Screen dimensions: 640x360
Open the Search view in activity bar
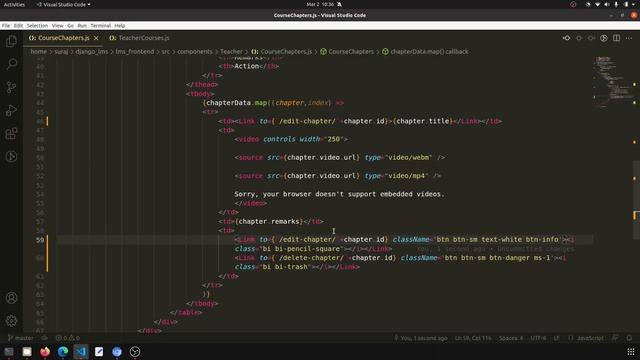11,64
